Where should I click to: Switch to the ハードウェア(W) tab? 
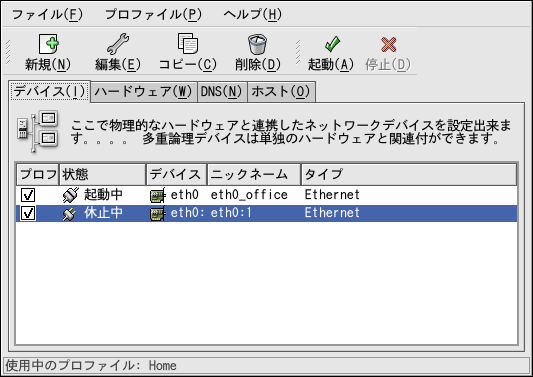(x=143, y=92)
